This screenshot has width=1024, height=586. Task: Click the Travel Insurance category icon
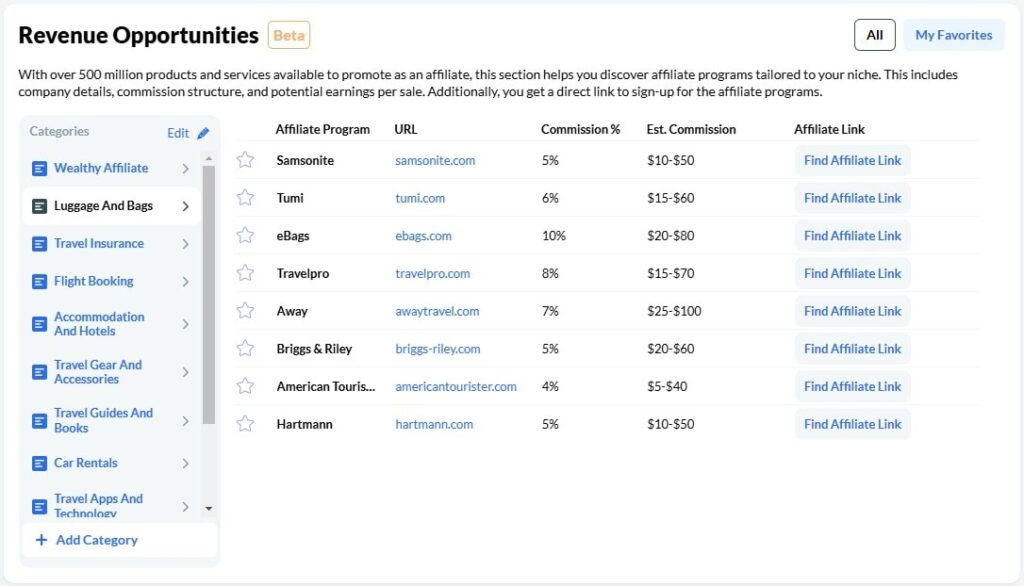tap(39, 244)
